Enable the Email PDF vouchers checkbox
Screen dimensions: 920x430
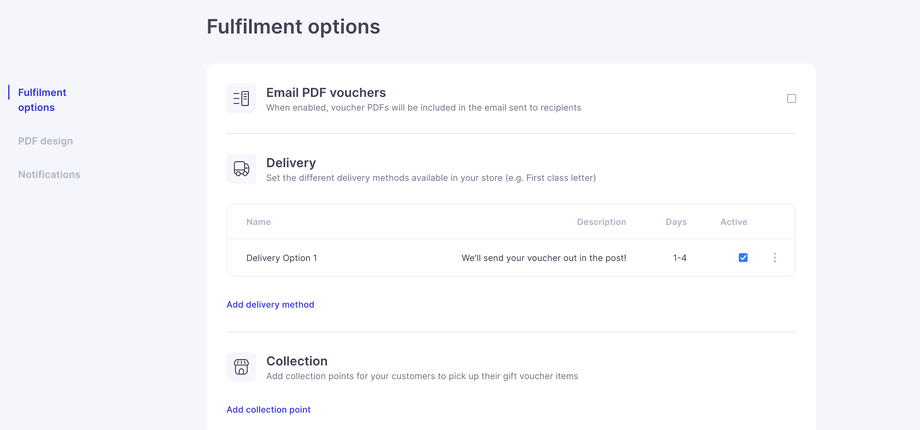pos(791,99)
